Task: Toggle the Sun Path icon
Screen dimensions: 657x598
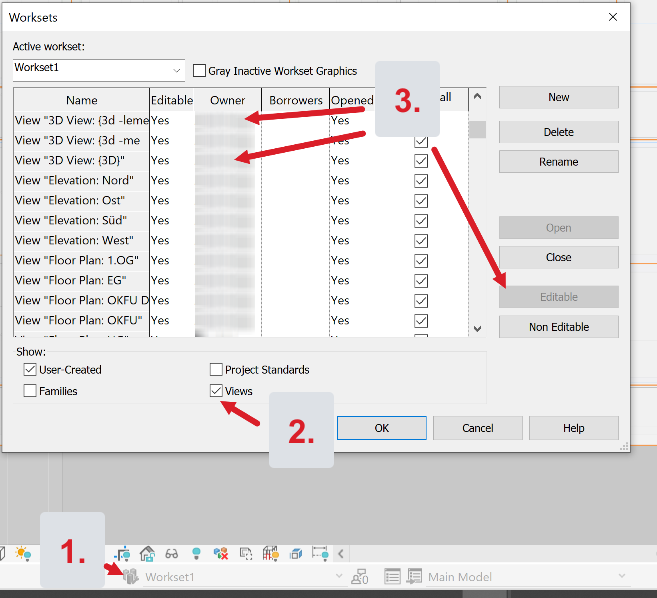Action: (x=23, y=554)
